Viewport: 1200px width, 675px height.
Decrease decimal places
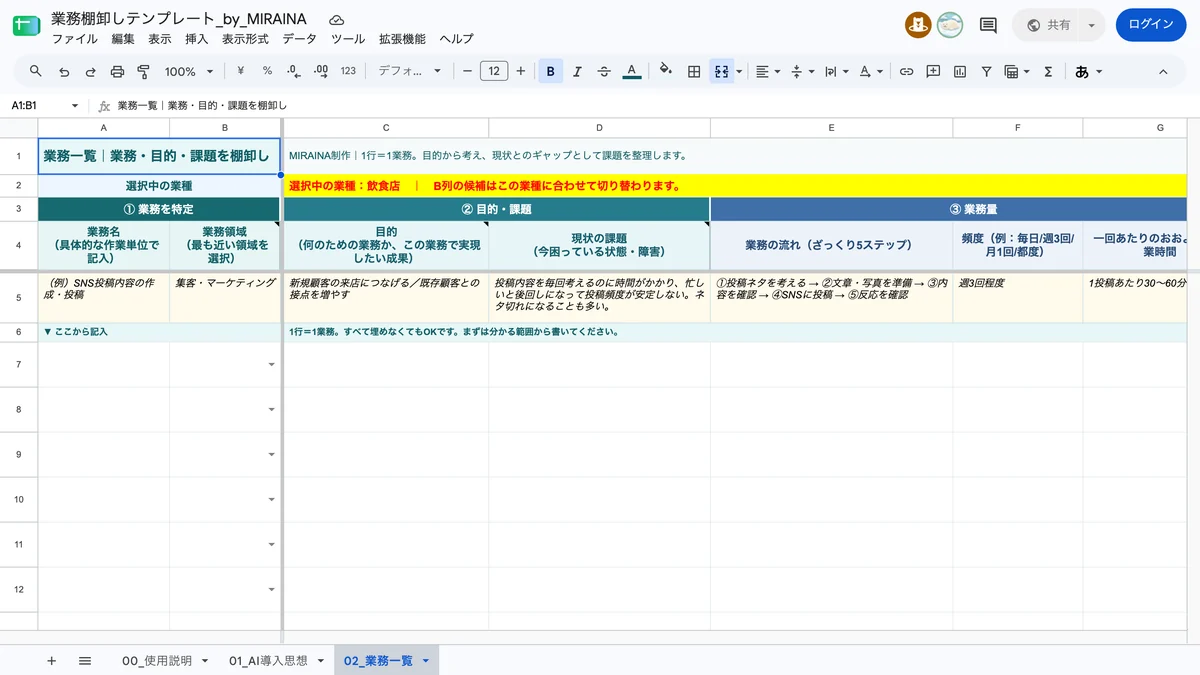294,71
